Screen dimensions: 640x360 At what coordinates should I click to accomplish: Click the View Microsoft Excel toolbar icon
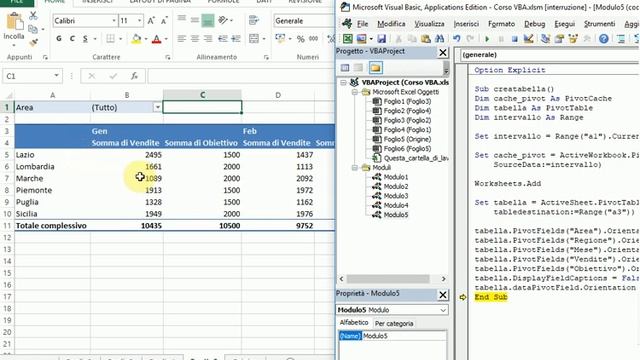pyautogui.click(x=347, y=39)
